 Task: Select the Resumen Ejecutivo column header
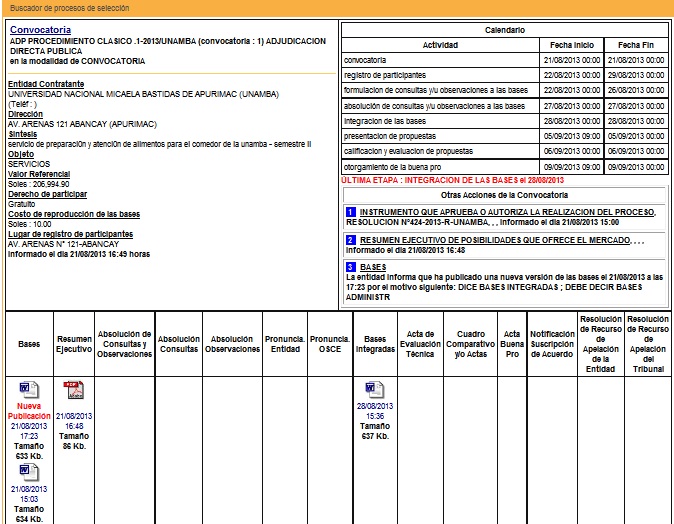pos(74,344)
